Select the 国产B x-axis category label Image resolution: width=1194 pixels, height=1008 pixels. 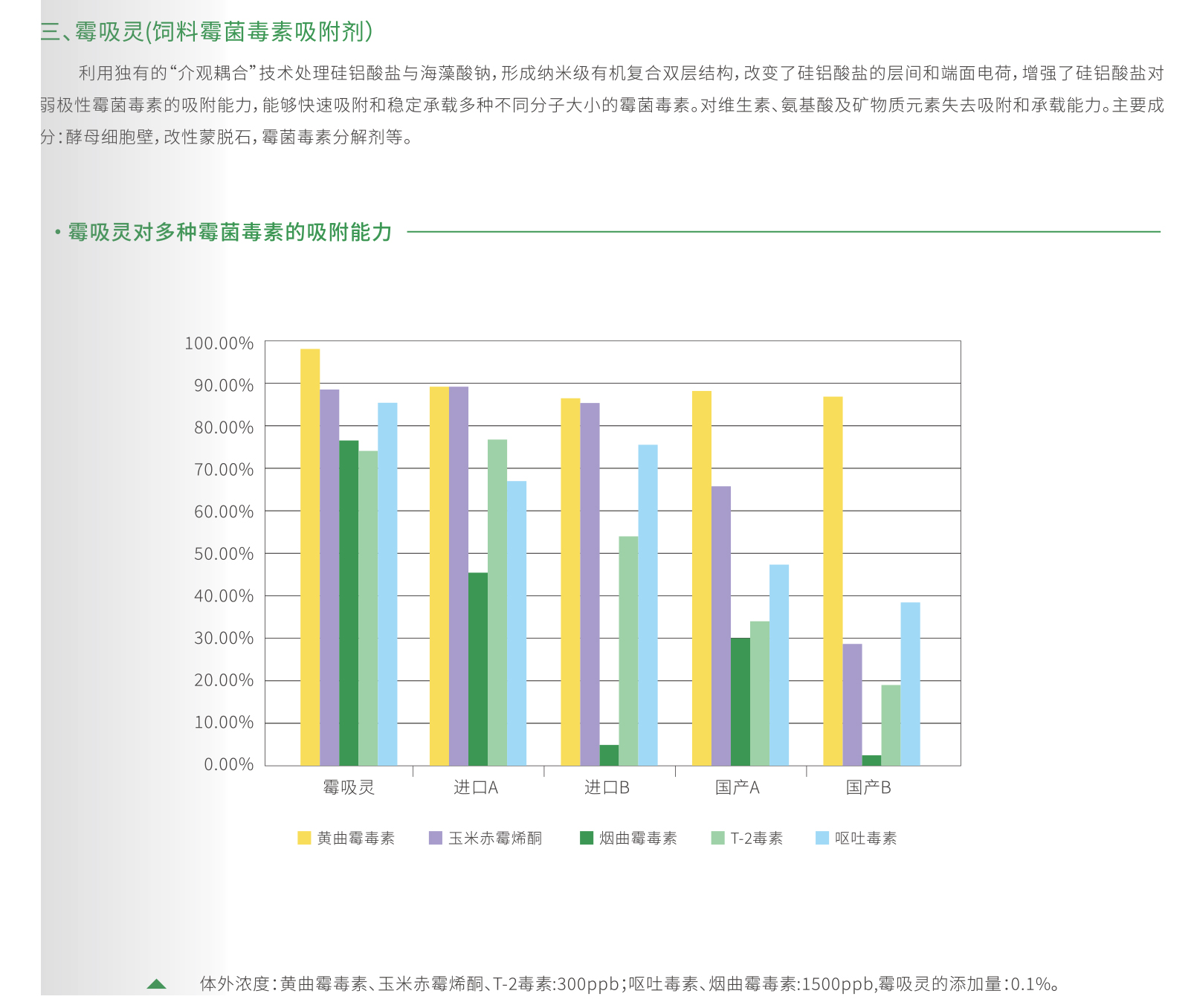[x=868, y=787]
